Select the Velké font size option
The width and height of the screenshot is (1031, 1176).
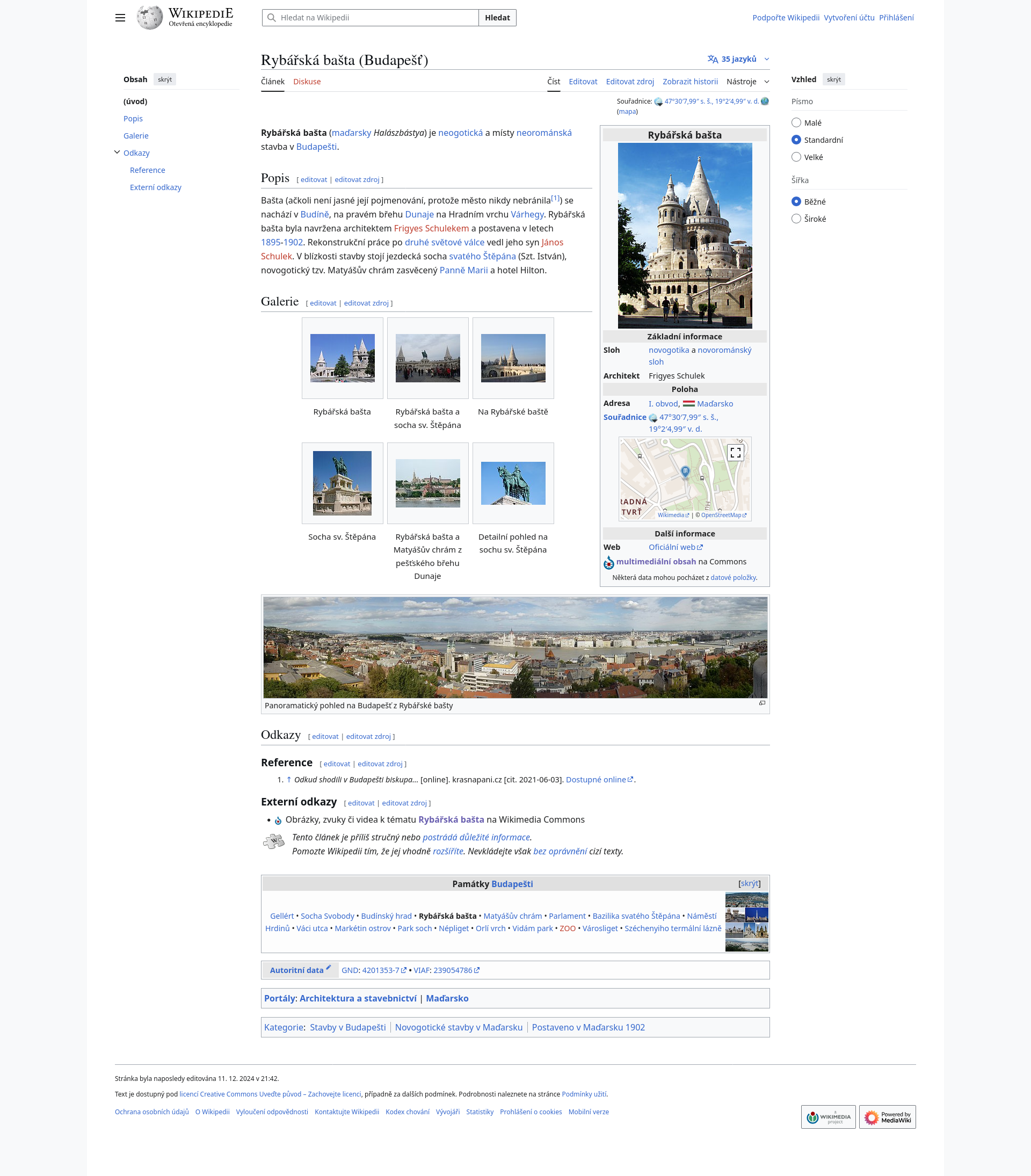tap(796, 157)
